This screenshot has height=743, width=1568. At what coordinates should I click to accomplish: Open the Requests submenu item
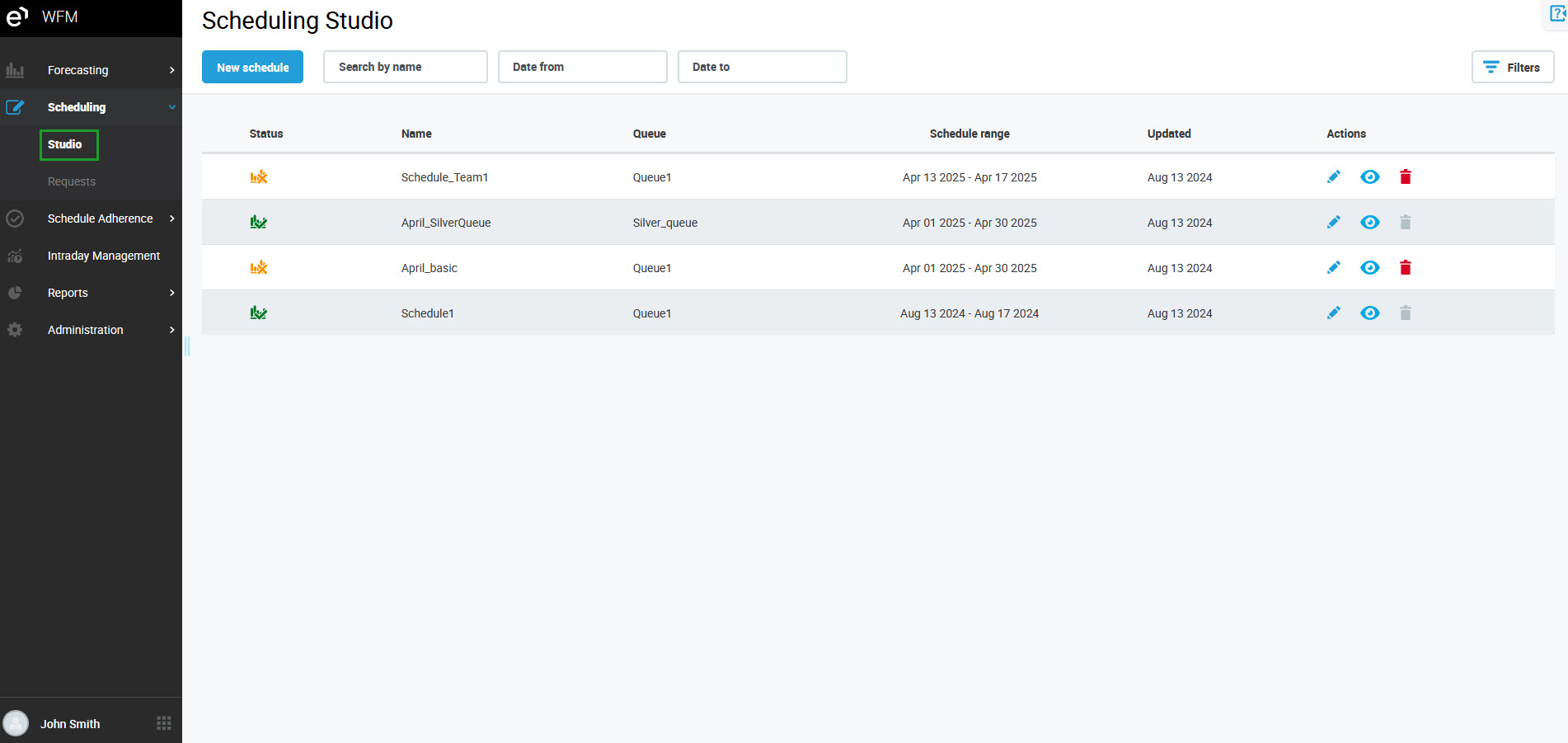coord(72,181)
